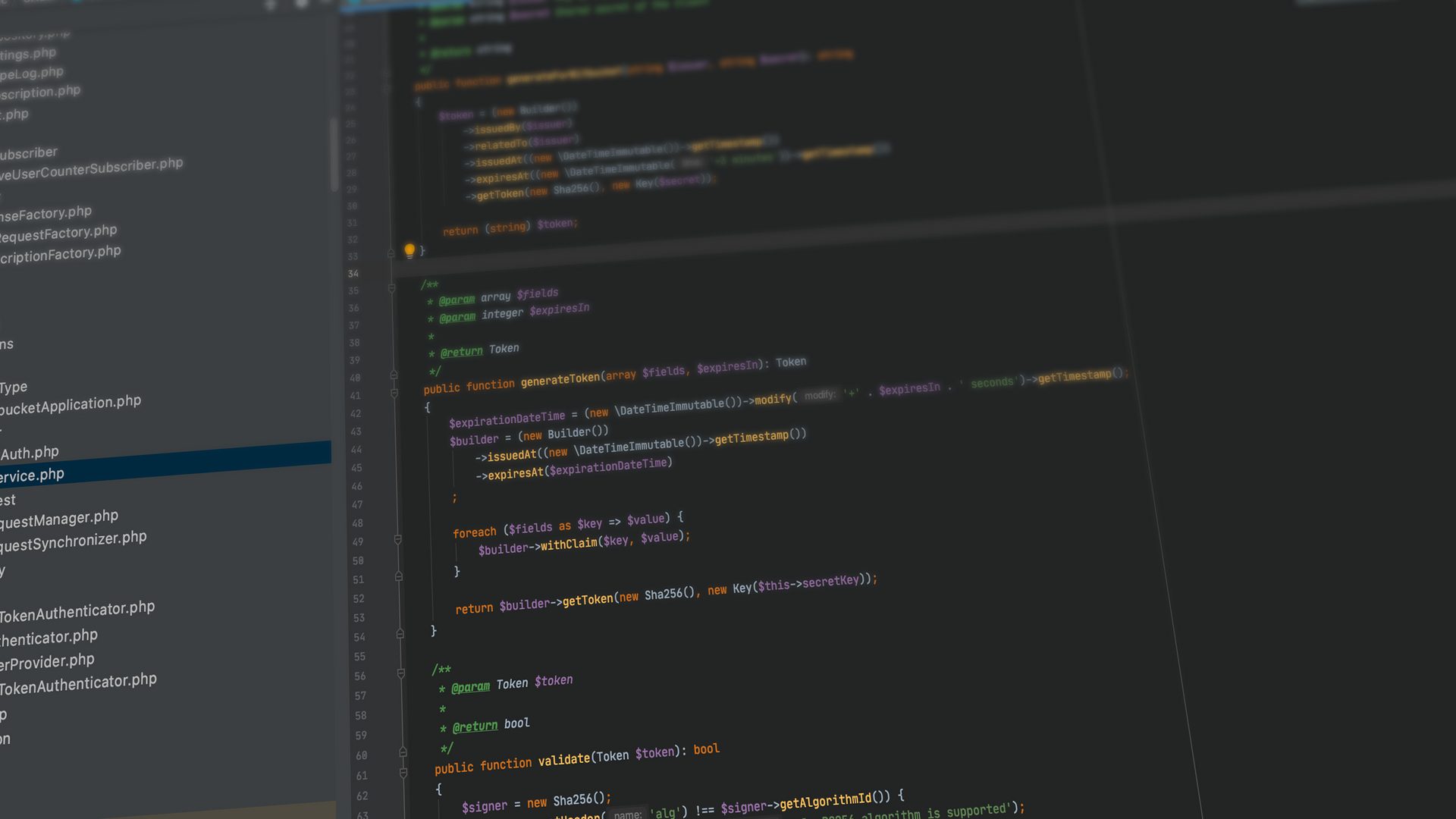The image size is (1456, 819).
Task: Open veUserCounterSubscriber.php from file list
Action: tap(91, 168)
